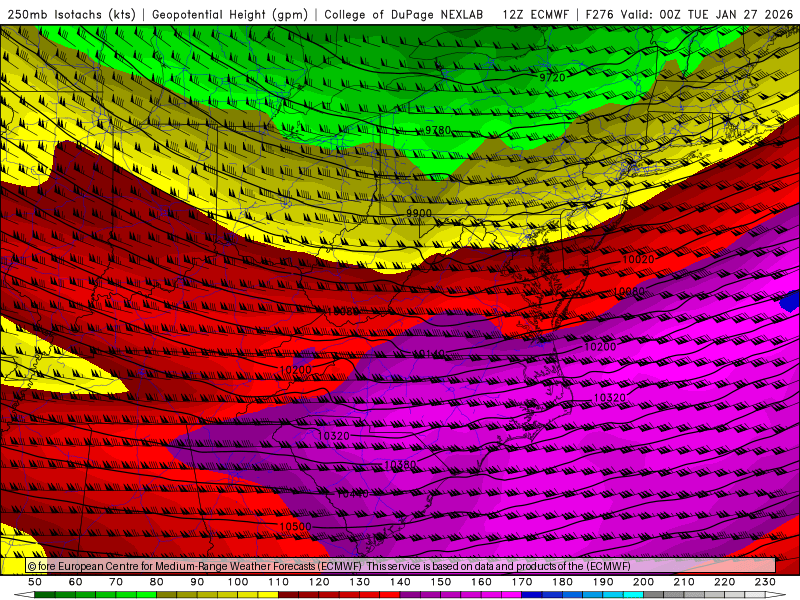Click the 170 value on color scale
800x600 pixels.
[x=522, y=582]
